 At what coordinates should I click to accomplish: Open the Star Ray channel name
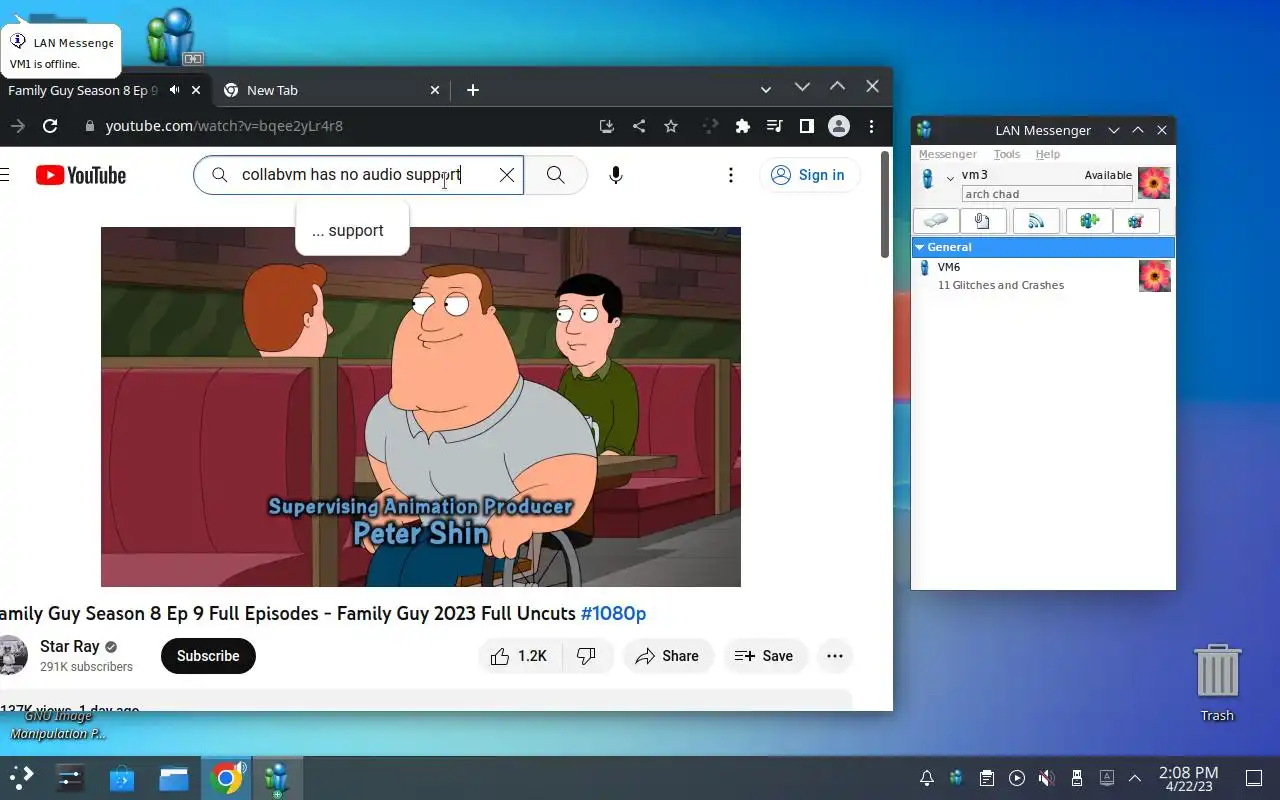coord(70,647)
